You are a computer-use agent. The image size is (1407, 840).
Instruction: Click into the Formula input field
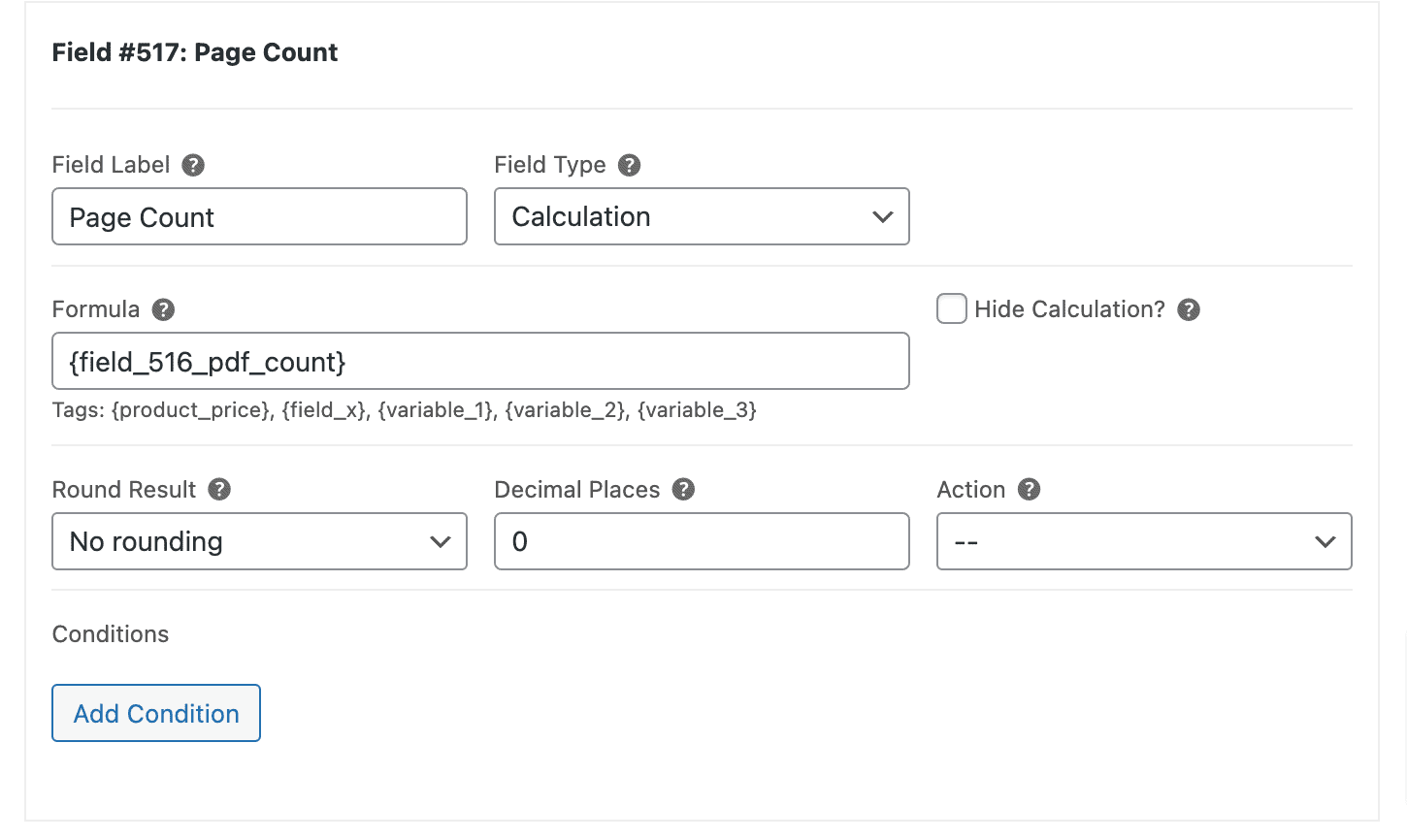point(480,361)
